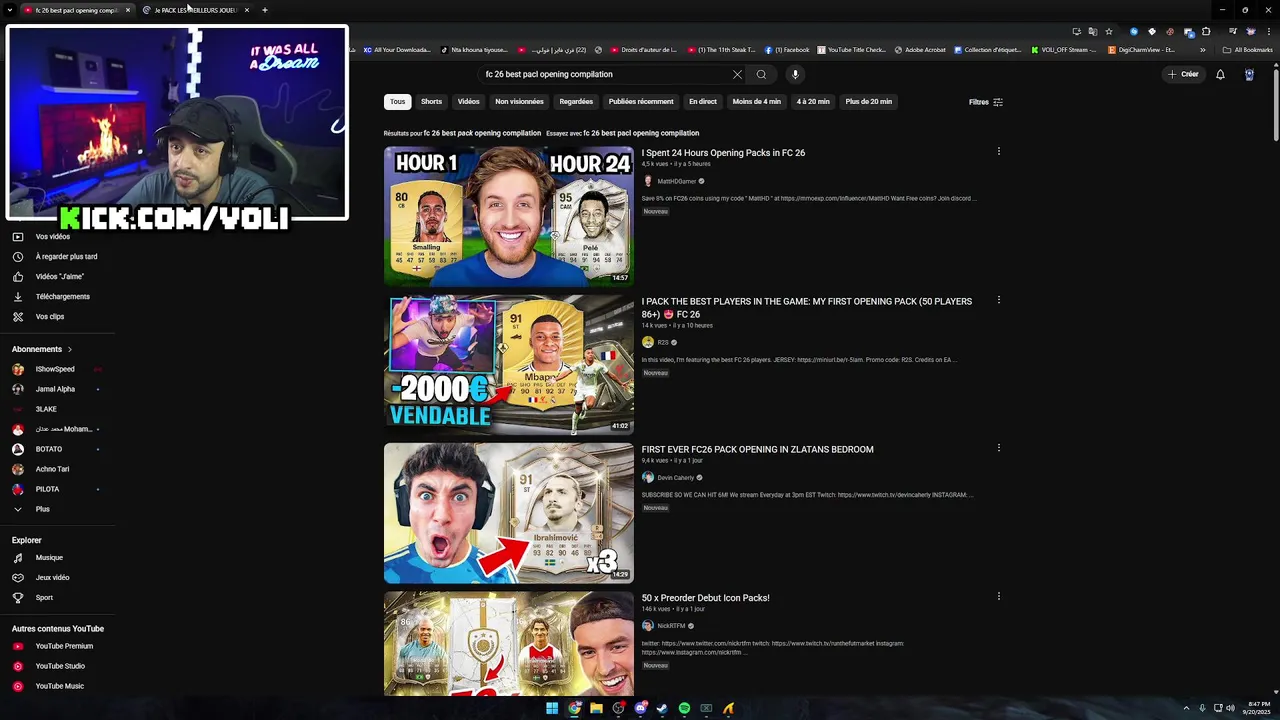The width and height of the screenshot is (1280, 720).
Task: Open Adobe Acrobat bookmark
Action: pos(920,50)
